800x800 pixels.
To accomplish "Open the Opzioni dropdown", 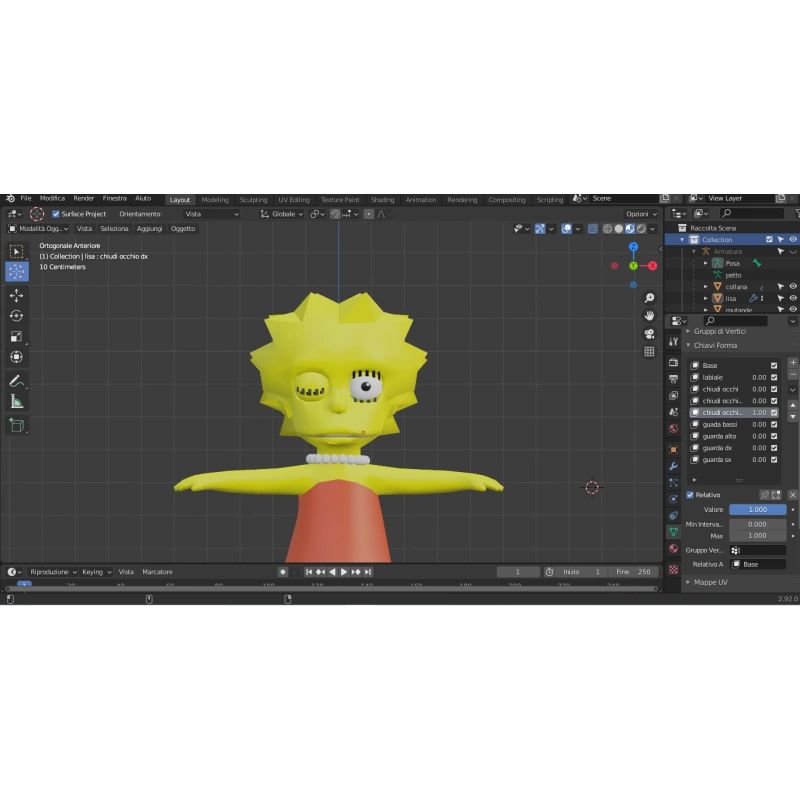I will [x=641, y=214].
